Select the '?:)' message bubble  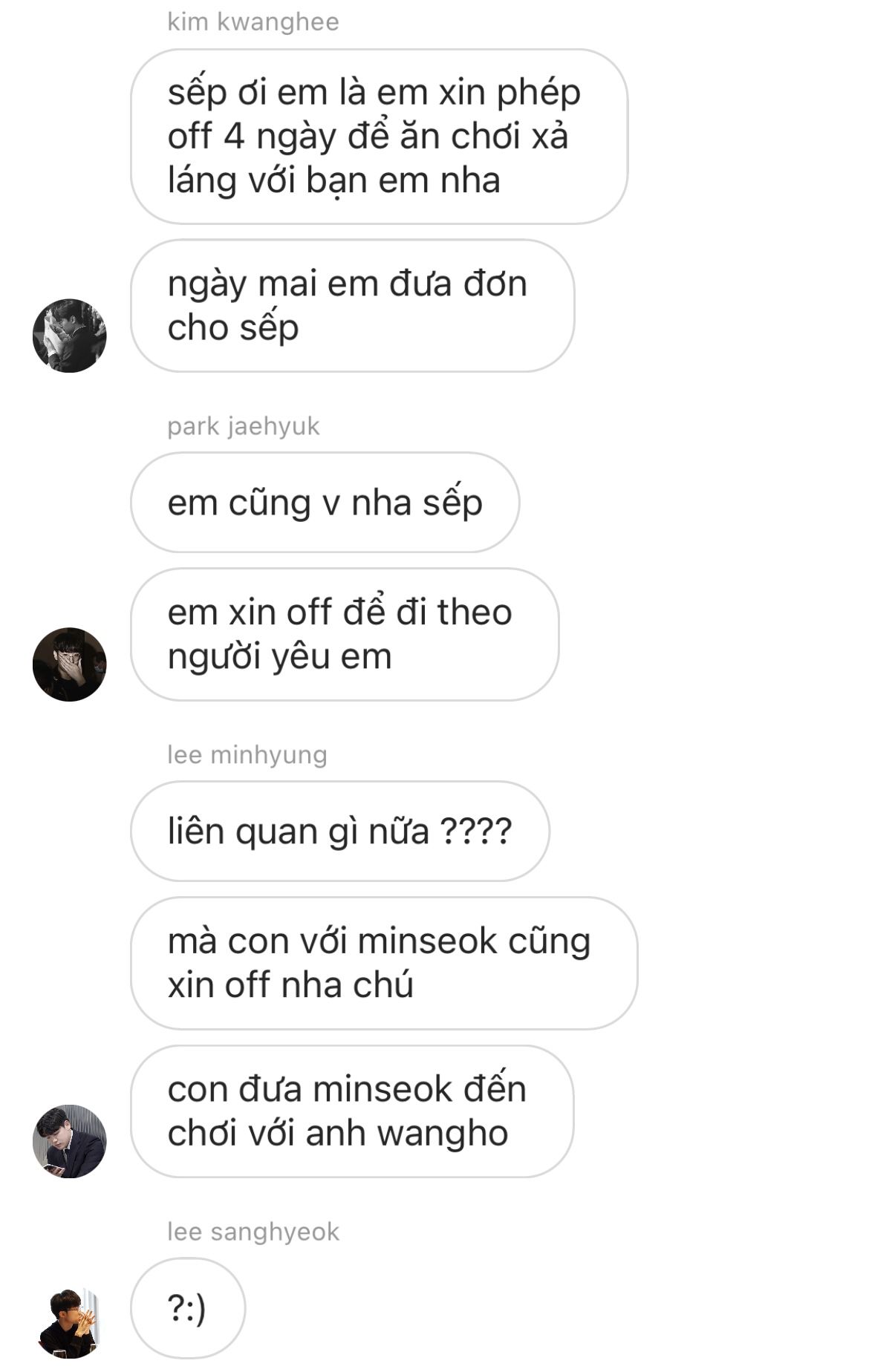[x=188, y=1308]
